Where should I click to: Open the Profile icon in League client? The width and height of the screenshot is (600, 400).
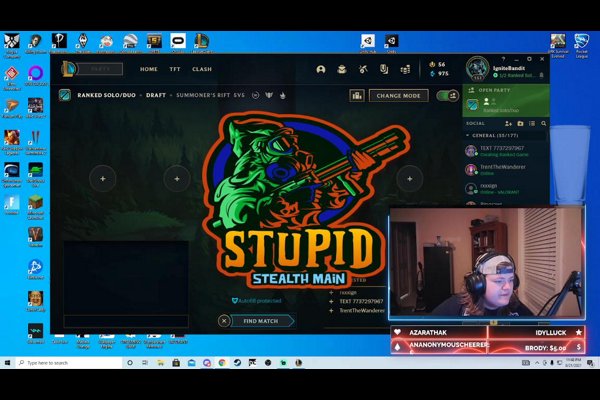point(321,69)
